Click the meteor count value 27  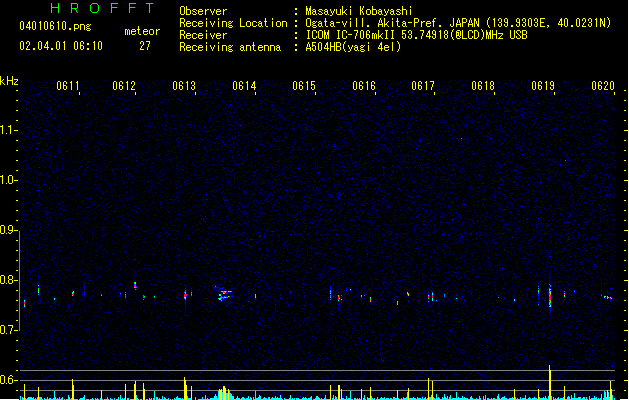pyautogui.click(x=145, y=46)
